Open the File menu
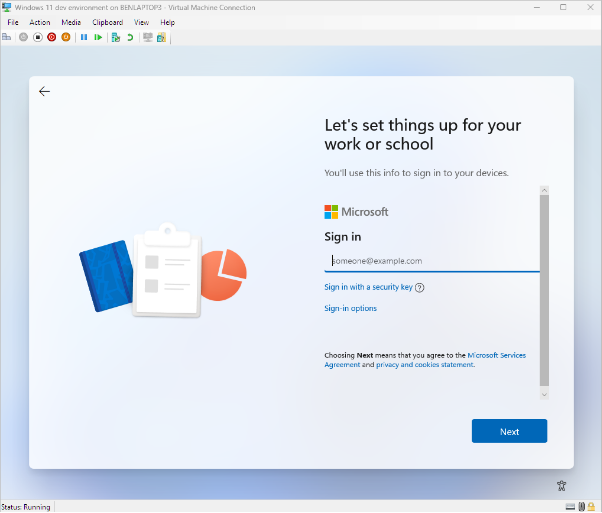 pos(13,22)
